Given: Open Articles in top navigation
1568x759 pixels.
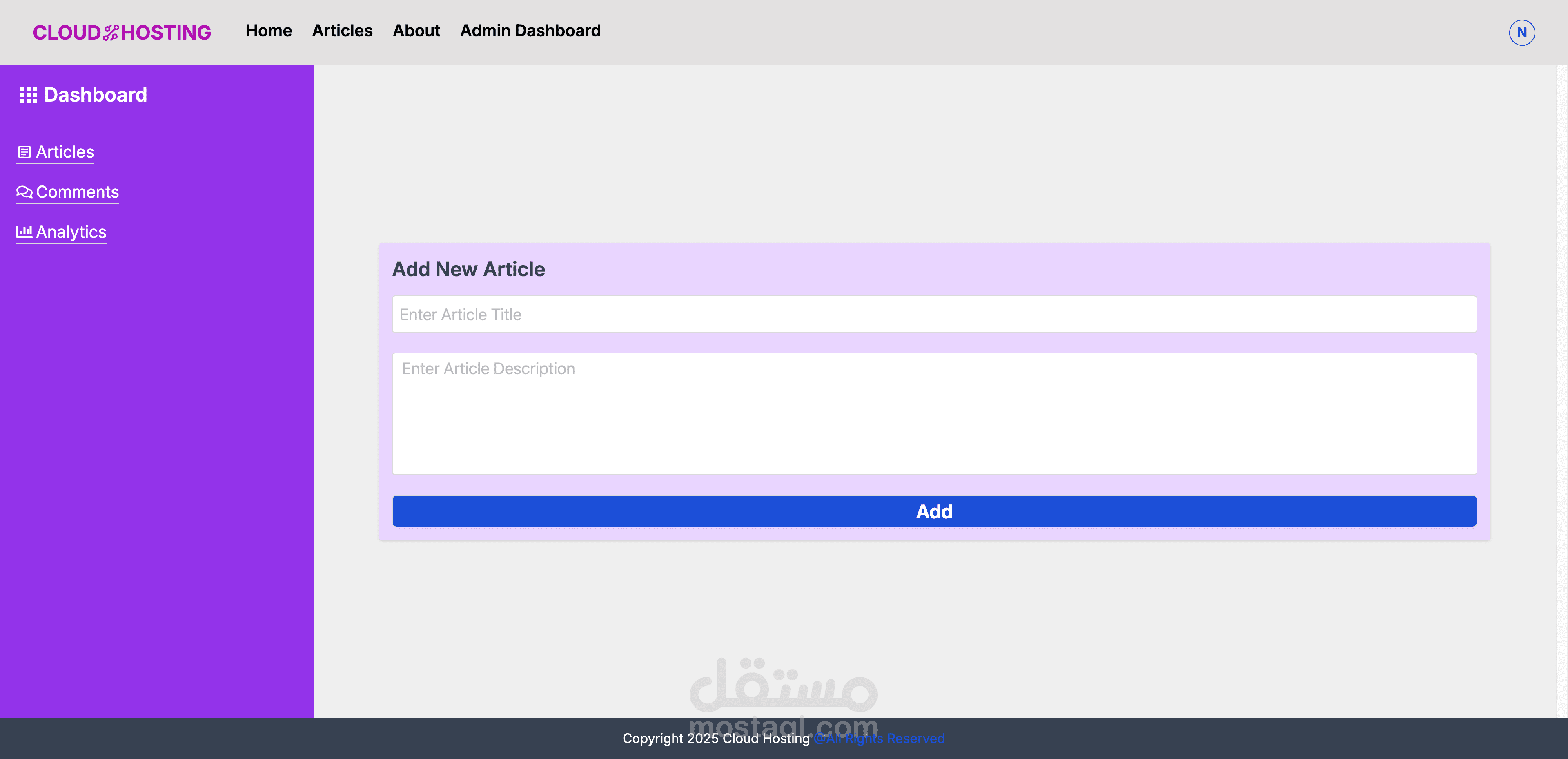Looking at the screenshot, I should click(x=342, y=31).
